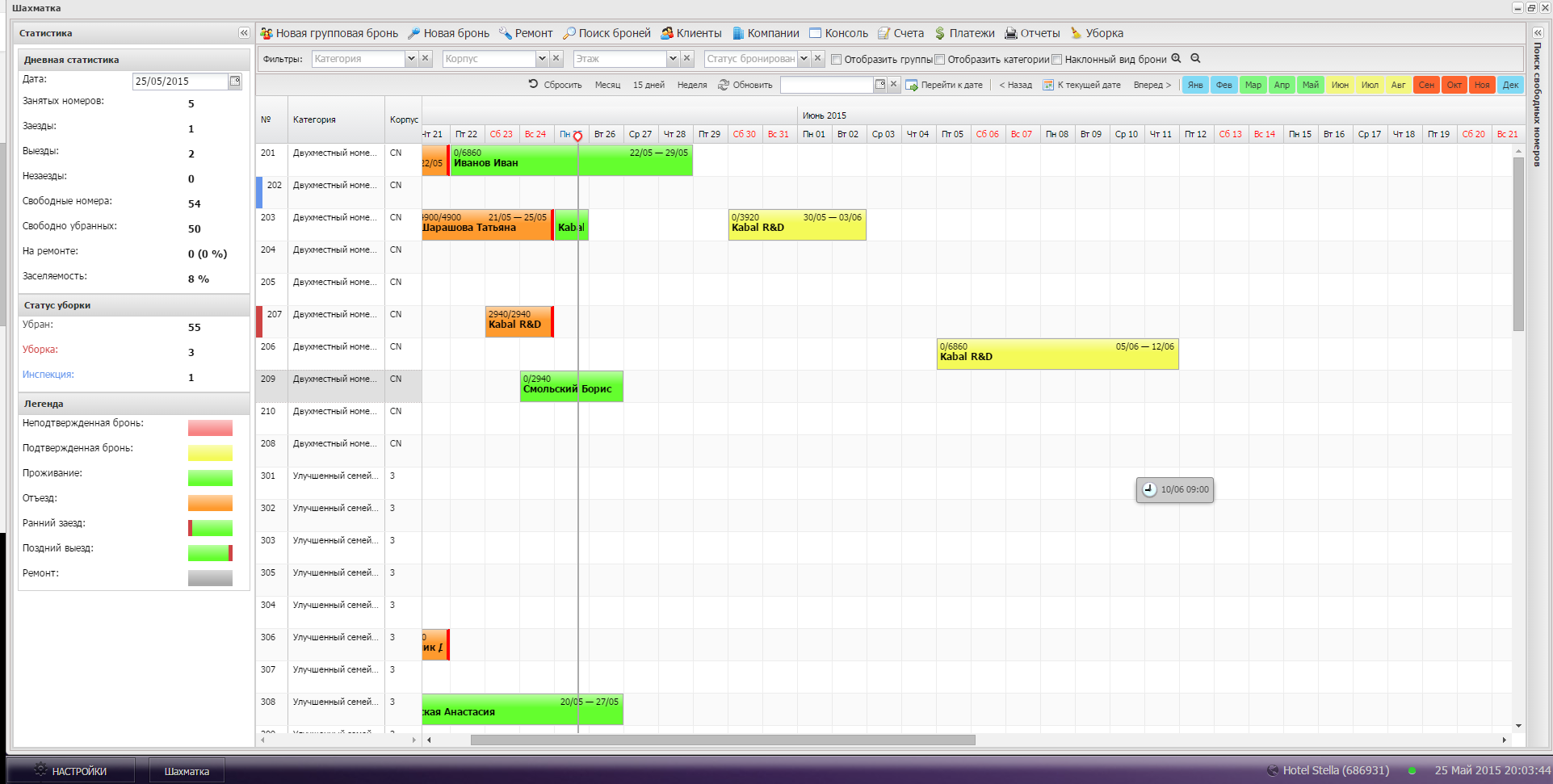
Task: Toggle Наклонный вид брони checkbox
Action: click(x=1056, y=59)
